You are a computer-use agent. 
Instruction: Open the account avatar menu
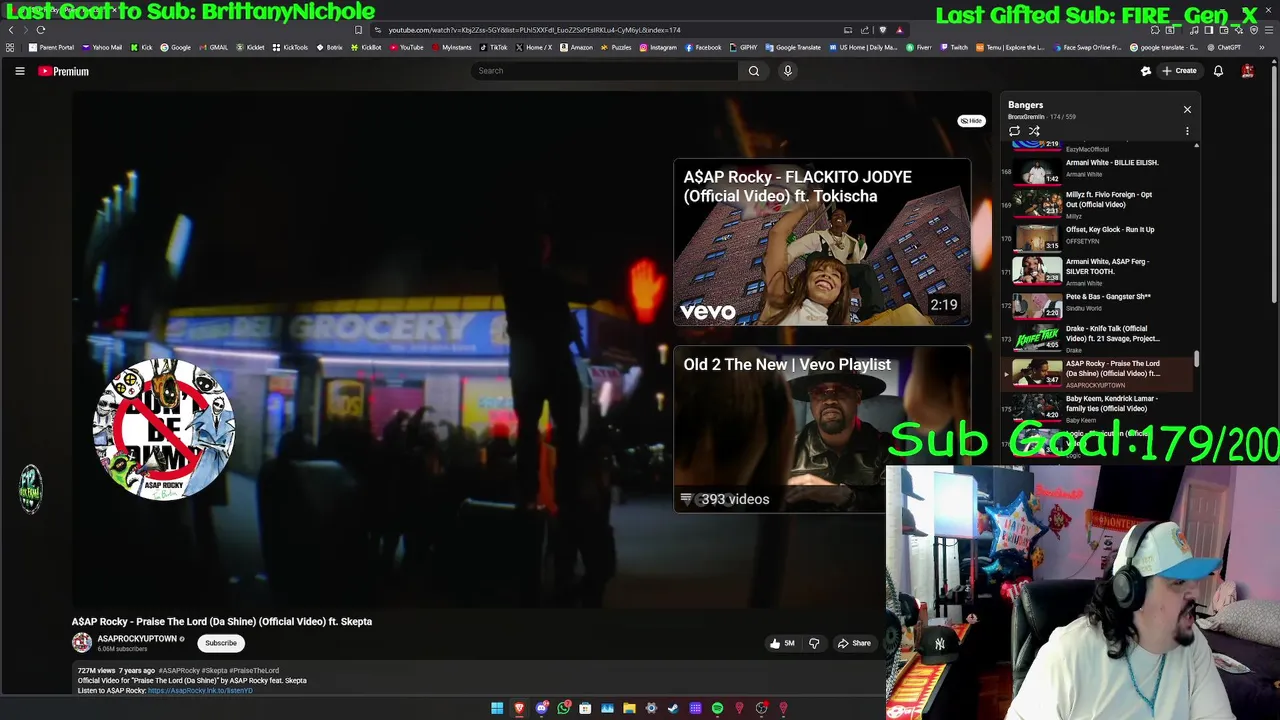[1247, 71]
